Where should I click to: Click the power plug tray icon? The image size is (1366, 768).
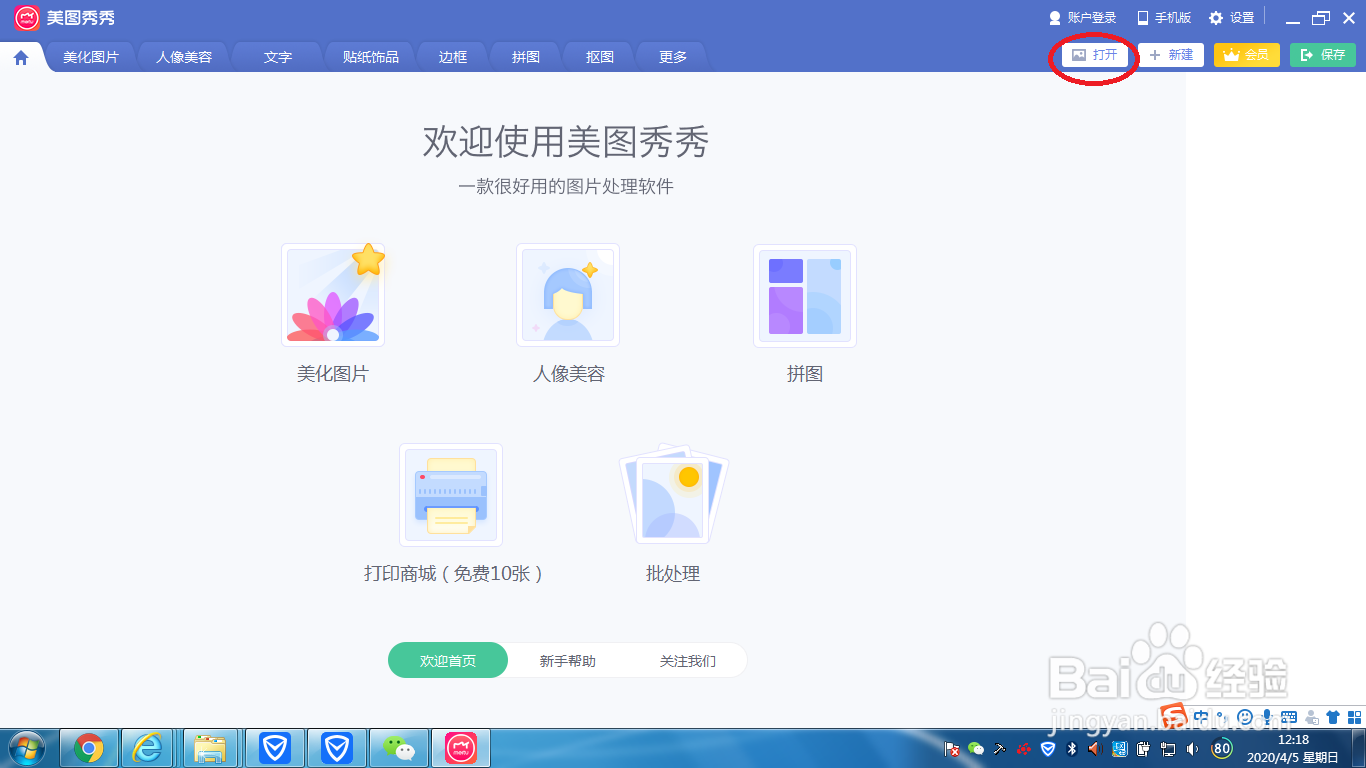coord(1143,749)
